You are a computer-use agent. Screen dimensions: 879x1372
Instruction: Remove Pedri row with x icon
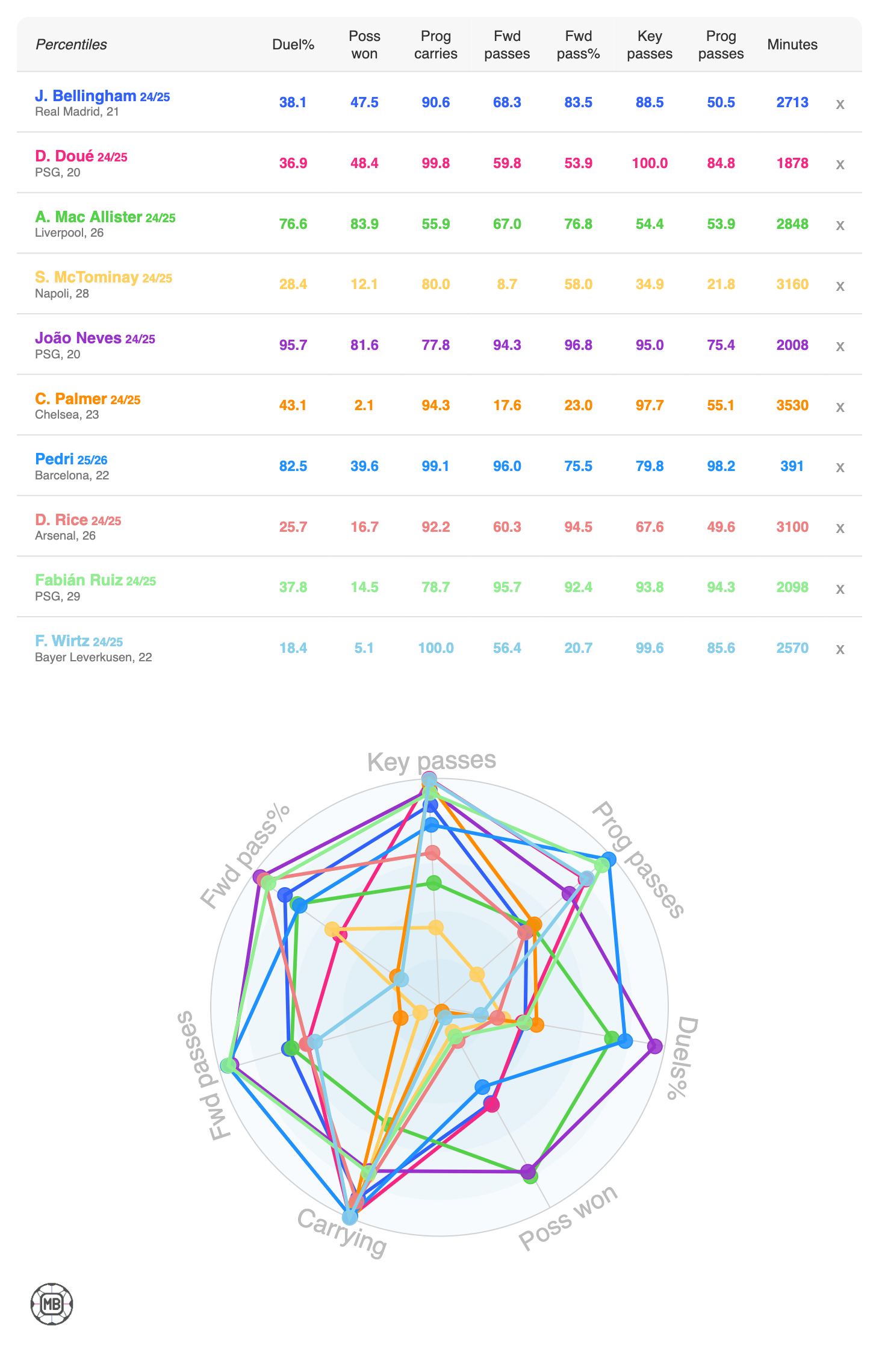tap(840, 467)
